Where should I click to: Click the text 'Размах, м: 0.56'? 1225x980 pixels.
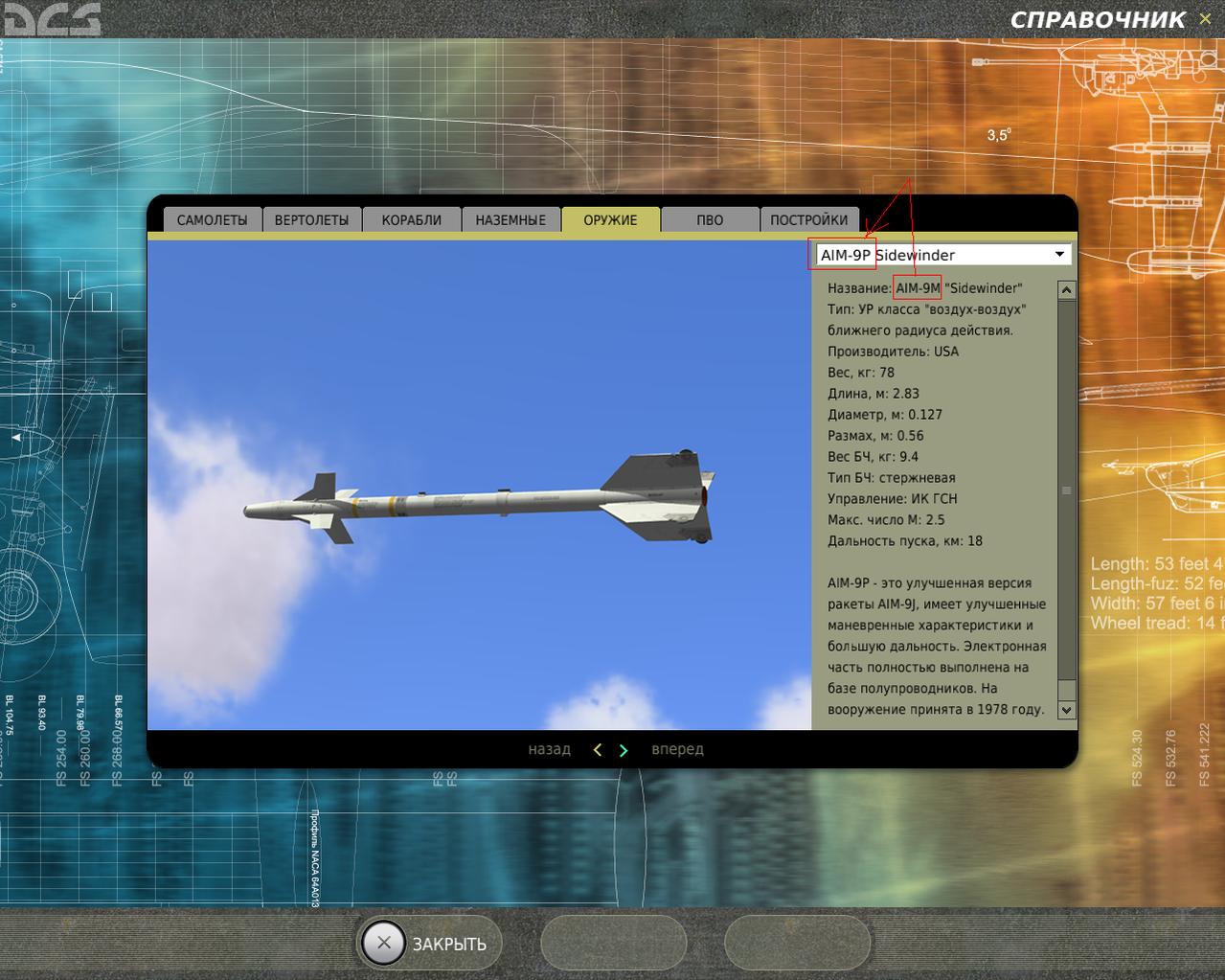(x=875, y=436)
